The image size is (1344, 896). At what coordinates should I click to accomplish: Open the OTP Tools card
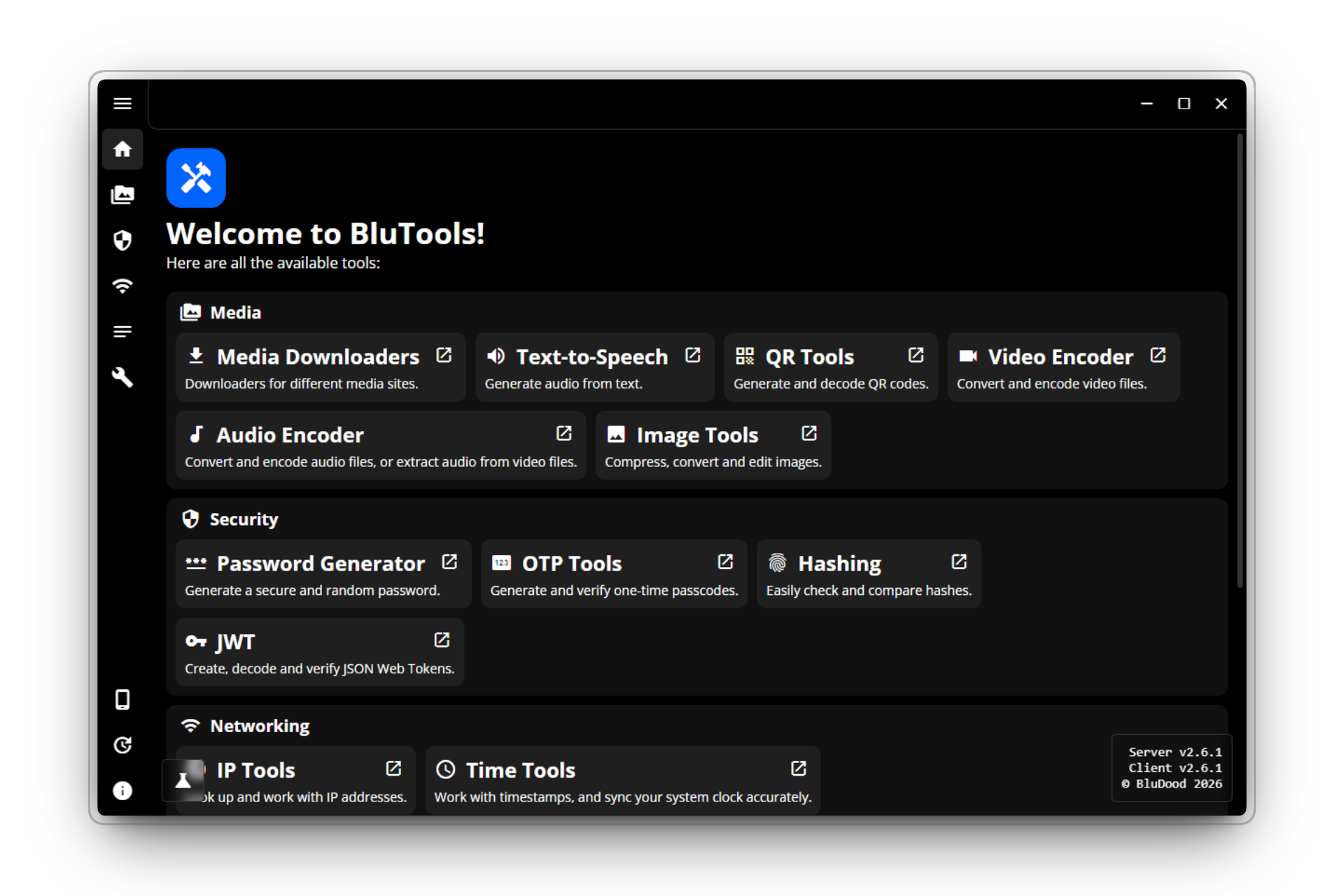point(614,574)
